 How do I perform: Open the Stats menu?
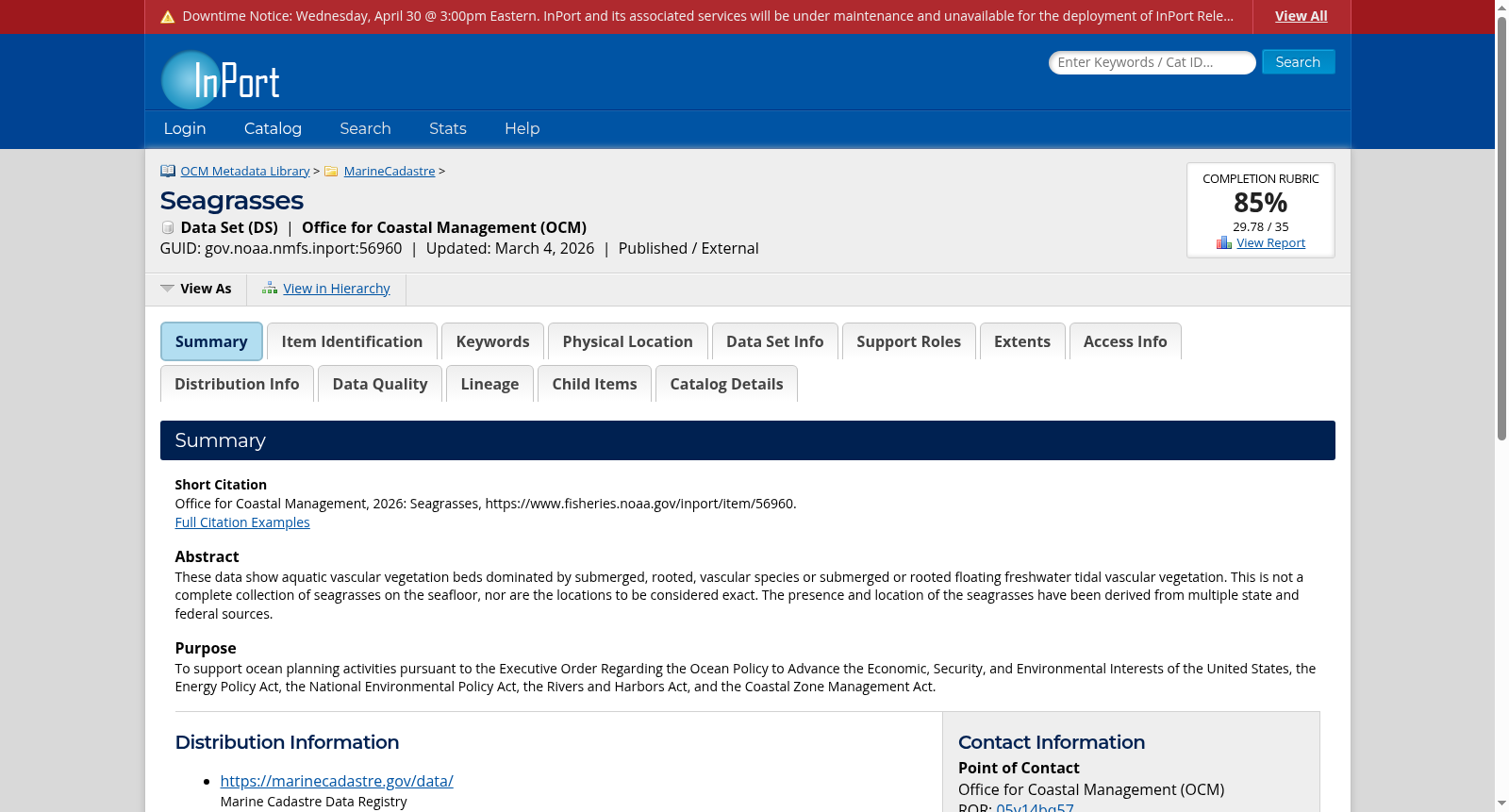[448, 128]
